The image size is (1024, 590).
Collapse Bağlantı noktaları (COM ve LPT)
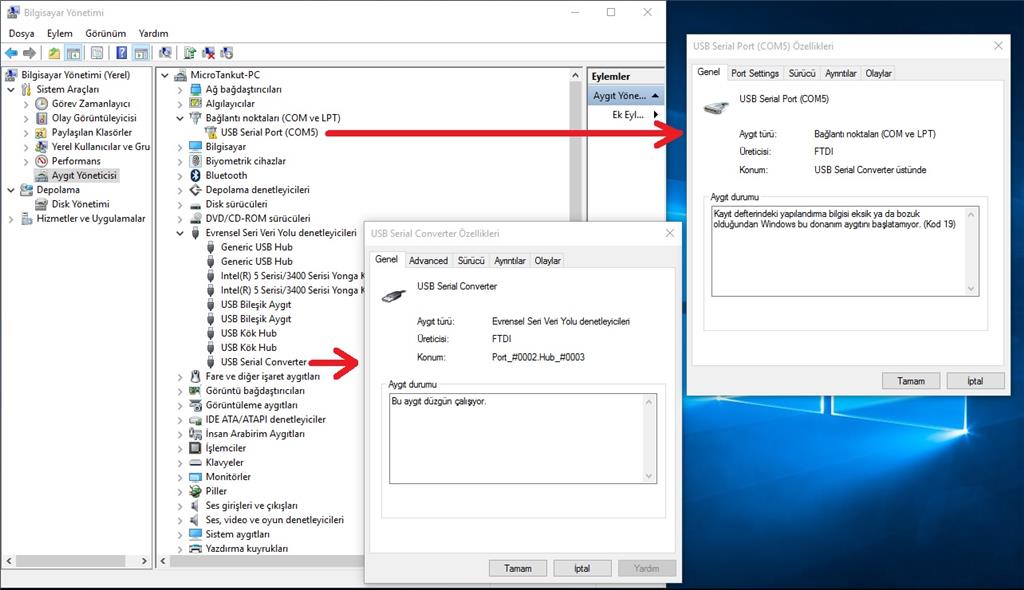180,118
